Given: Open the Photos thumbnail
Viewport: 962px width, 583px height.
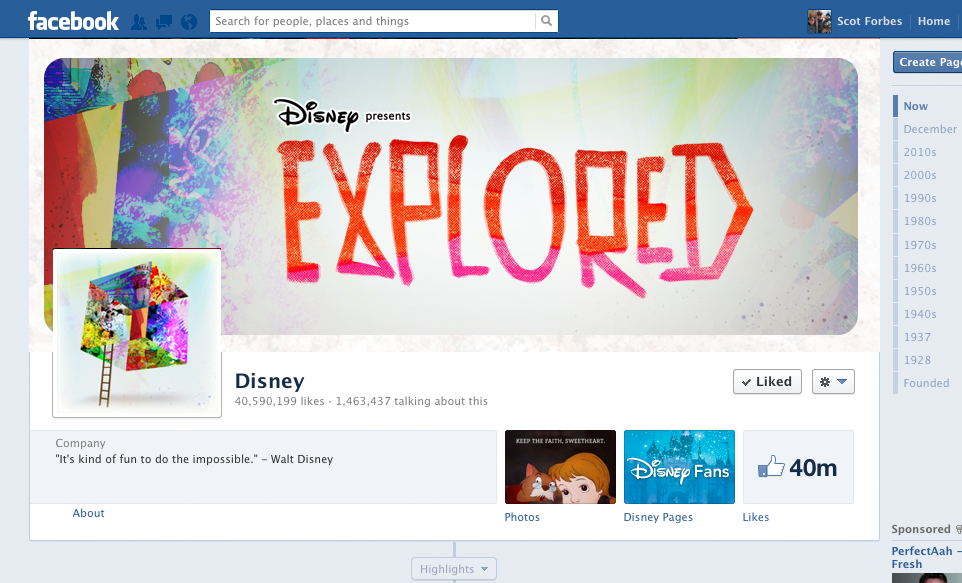Looking at the screenshot, I should point(560,467).
